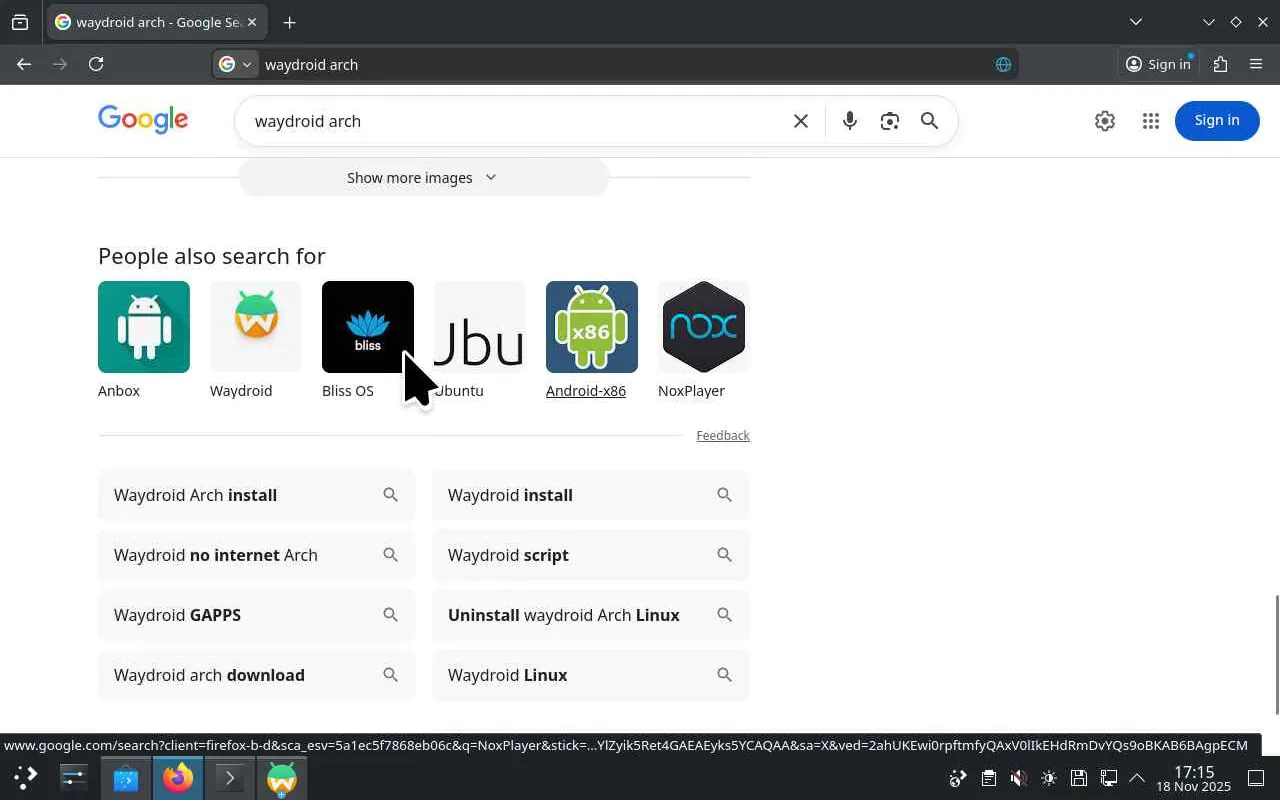
Task: Open the list all tabs dropdown
Action: tap(1135, 22)
